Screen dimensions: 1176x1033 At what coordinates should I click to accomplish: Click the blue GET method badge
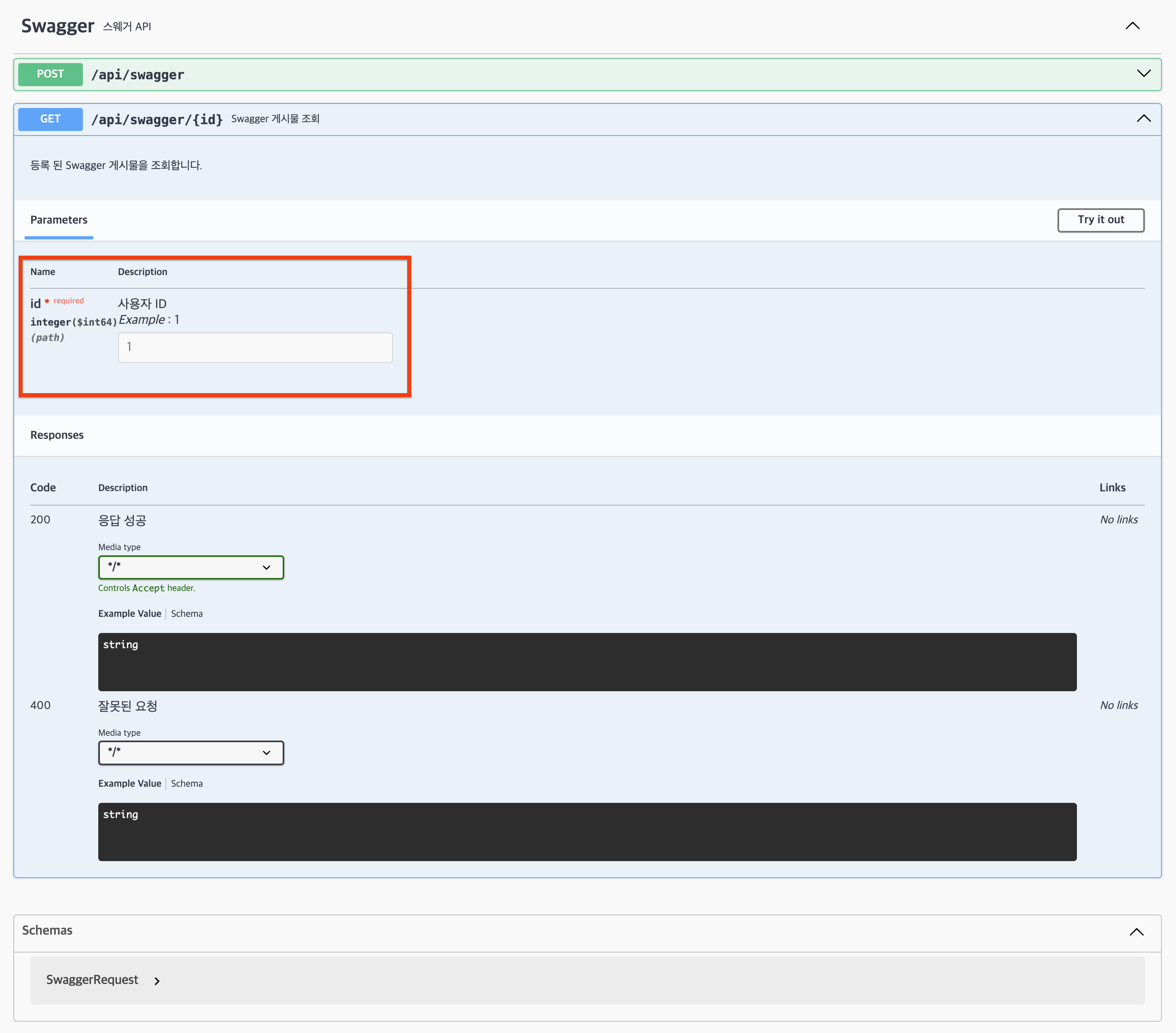pyautogui.click(x=50, y=119)
